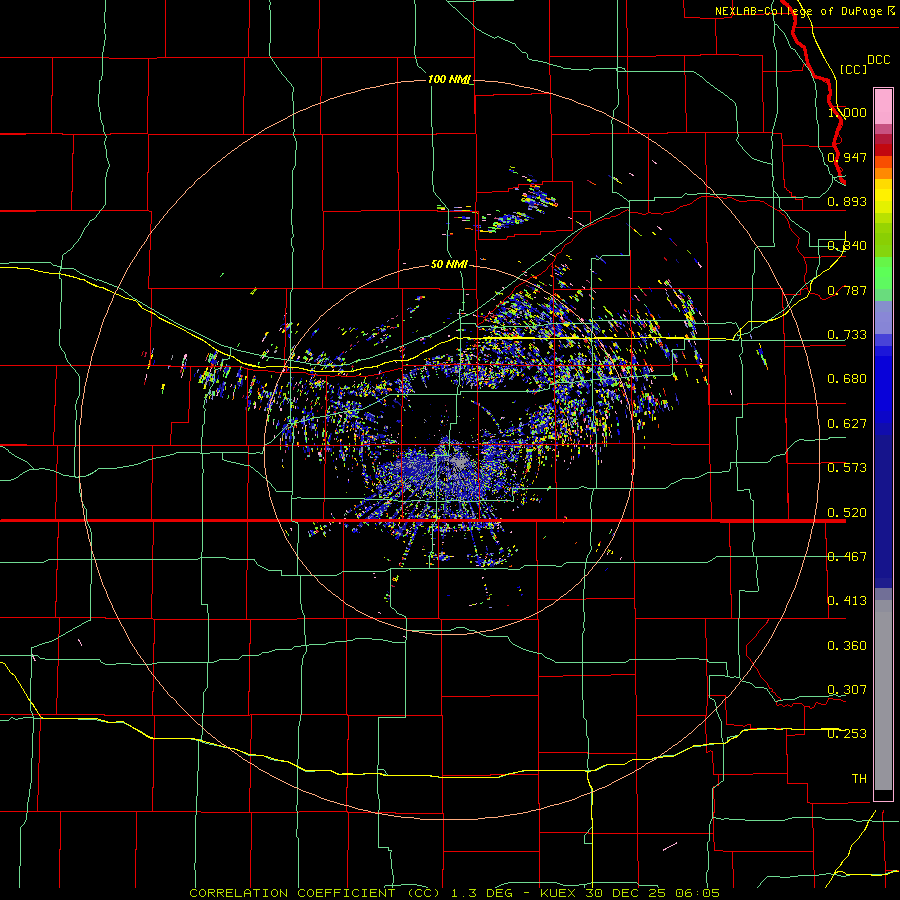The height and width of the screenshot is (900, 900).
Task: Click the 0.787 scale value
Action: tap(847, 290)
